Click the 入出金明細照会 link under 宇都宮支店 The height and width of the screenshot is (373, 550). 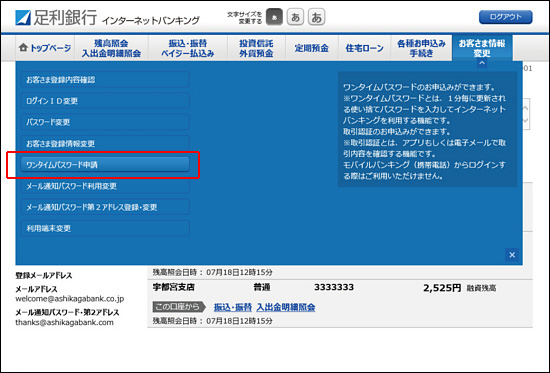[286, 307]
